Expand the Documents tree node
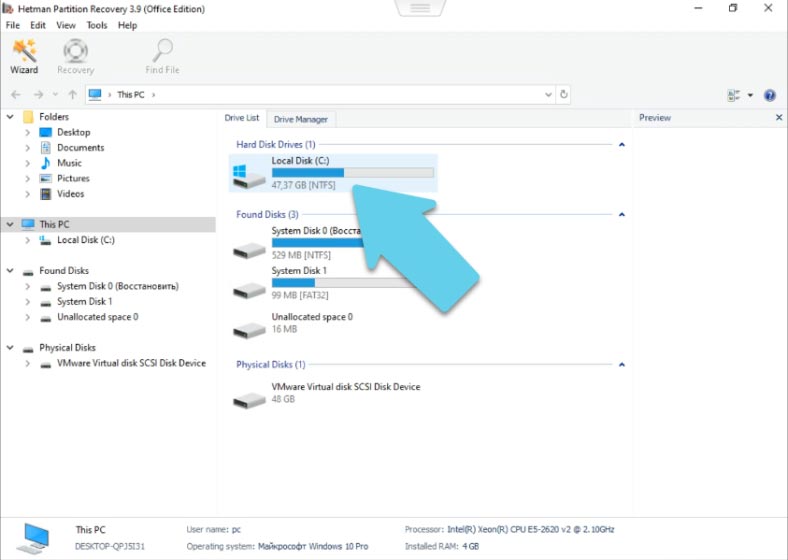Image resolution: width=788 pixels, height=560 pixels. point(28,148)
